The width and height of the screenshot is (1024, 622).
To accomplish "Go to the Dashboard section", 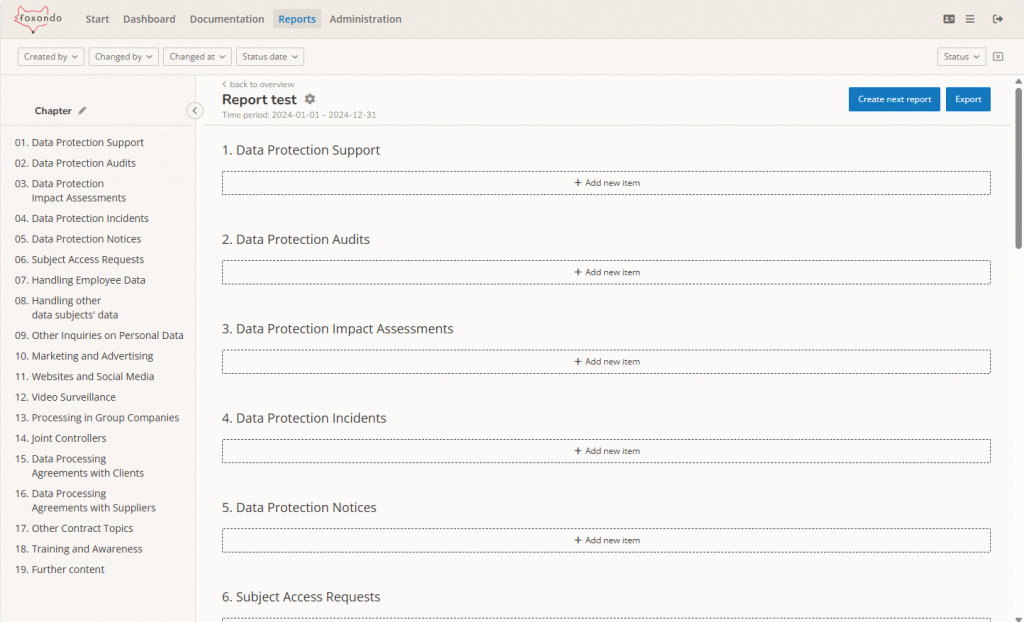I will pos(149,18).
